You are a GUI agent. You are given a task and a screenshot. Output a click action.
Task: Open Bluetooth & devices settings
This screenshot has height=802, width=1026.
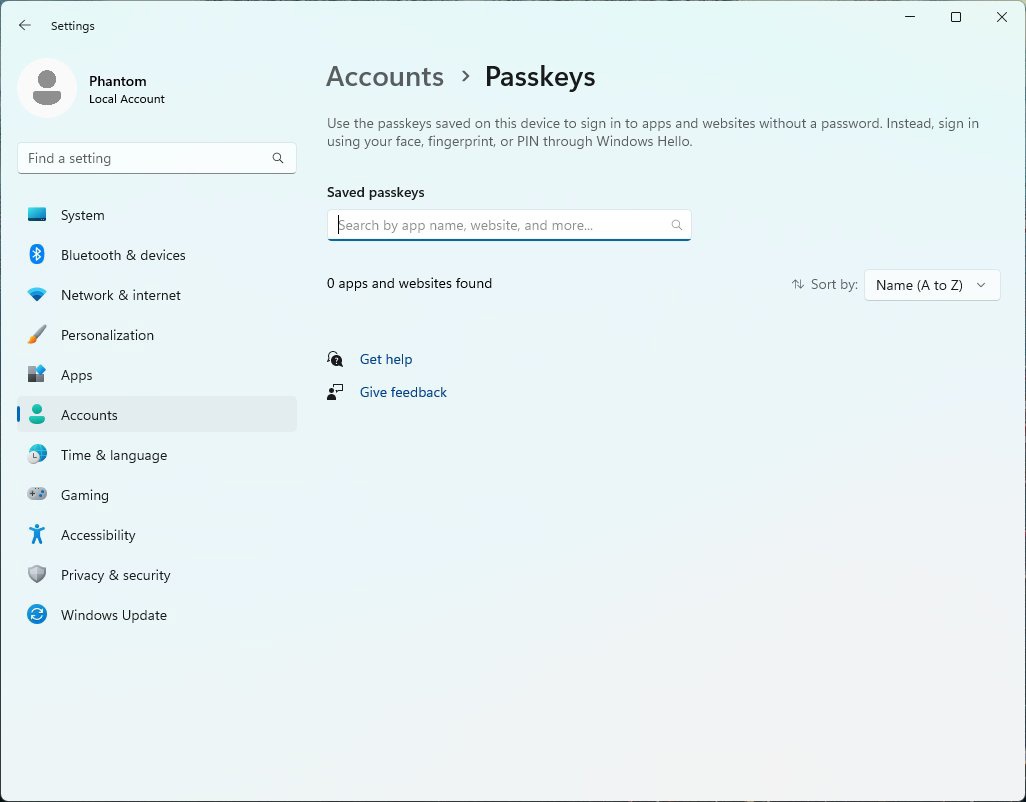pyautogui.click(x=37, y=254)
